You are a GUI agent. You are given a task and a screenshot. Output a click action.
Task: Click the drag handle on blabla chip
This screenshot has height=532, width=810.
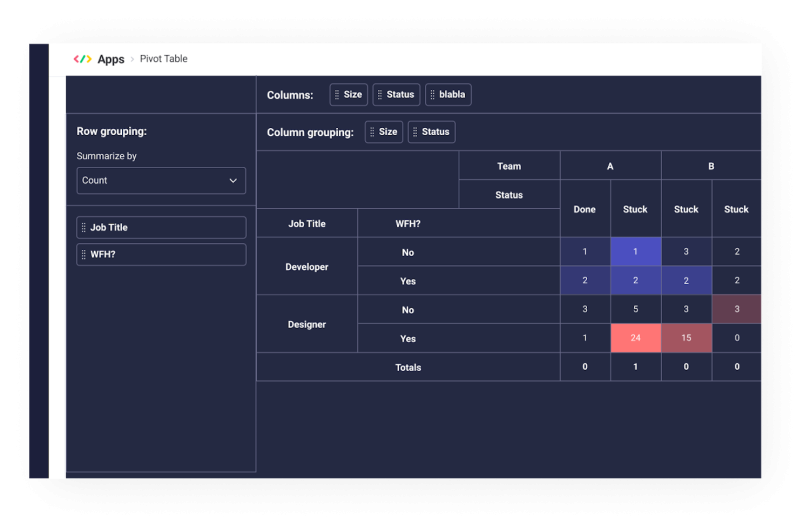point(432,95)
